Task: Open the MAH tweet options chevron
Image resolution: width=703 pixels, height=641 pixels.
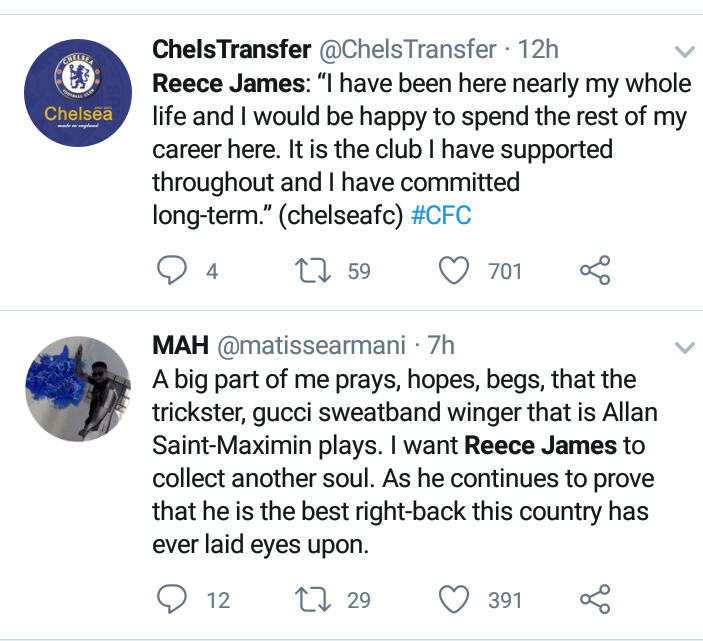Action: click(x=685, y=348)
